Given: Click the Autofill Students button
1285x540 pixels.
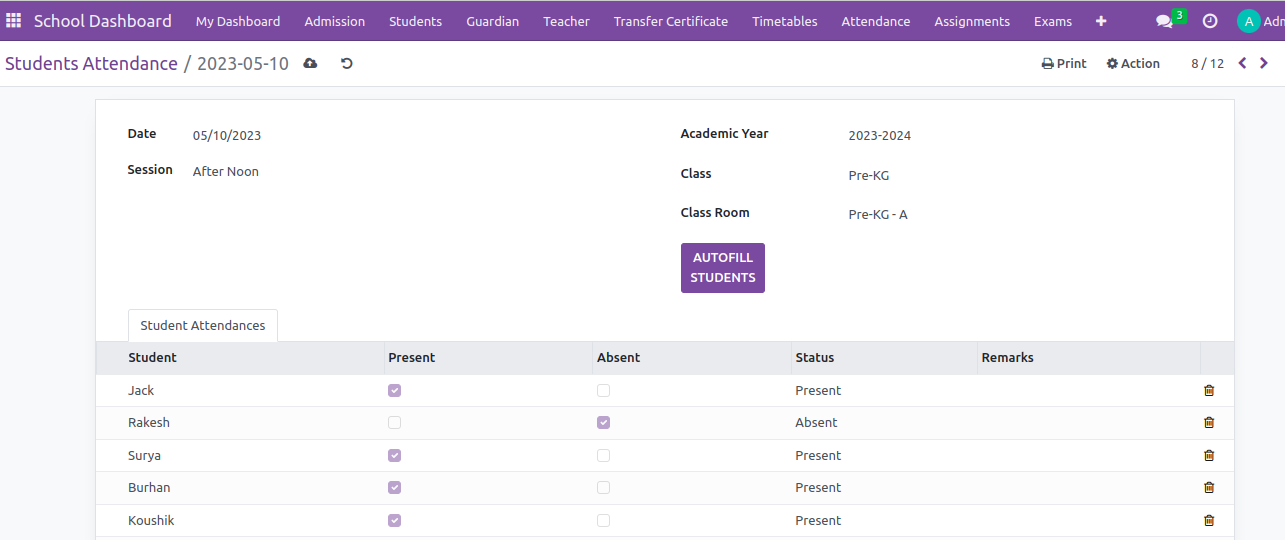Looking at the screenshot, I should click(723, 268).
